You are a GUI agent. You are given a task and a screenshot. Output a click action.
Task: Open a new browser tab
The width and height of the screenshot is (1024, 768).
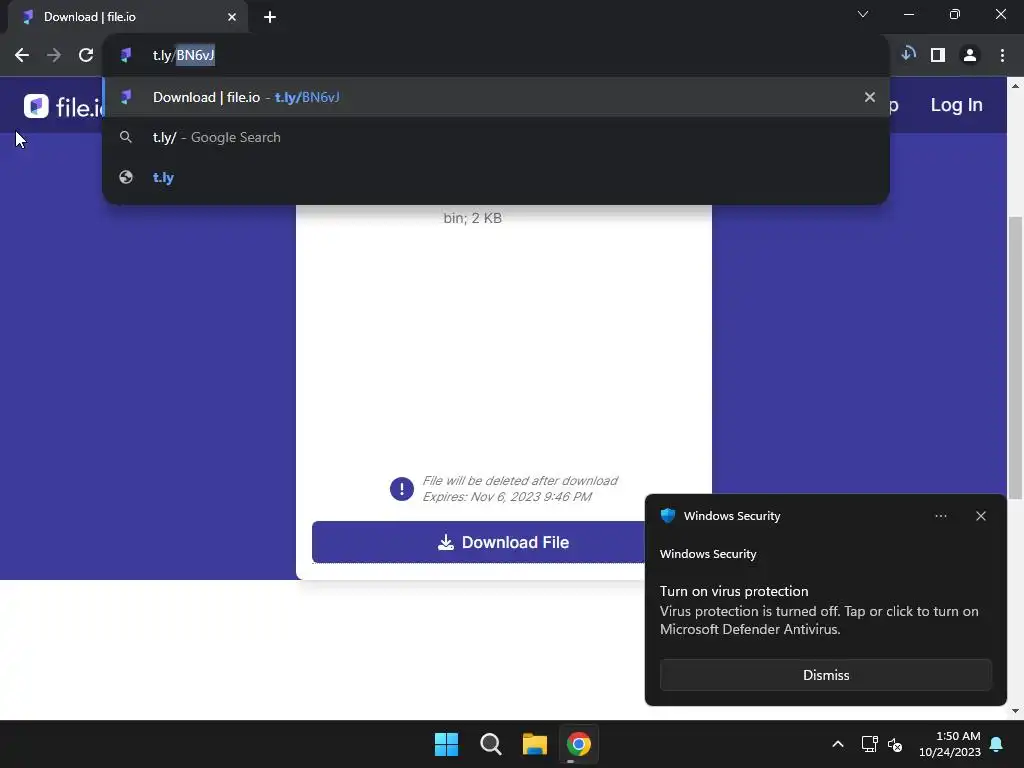[270, 17]
